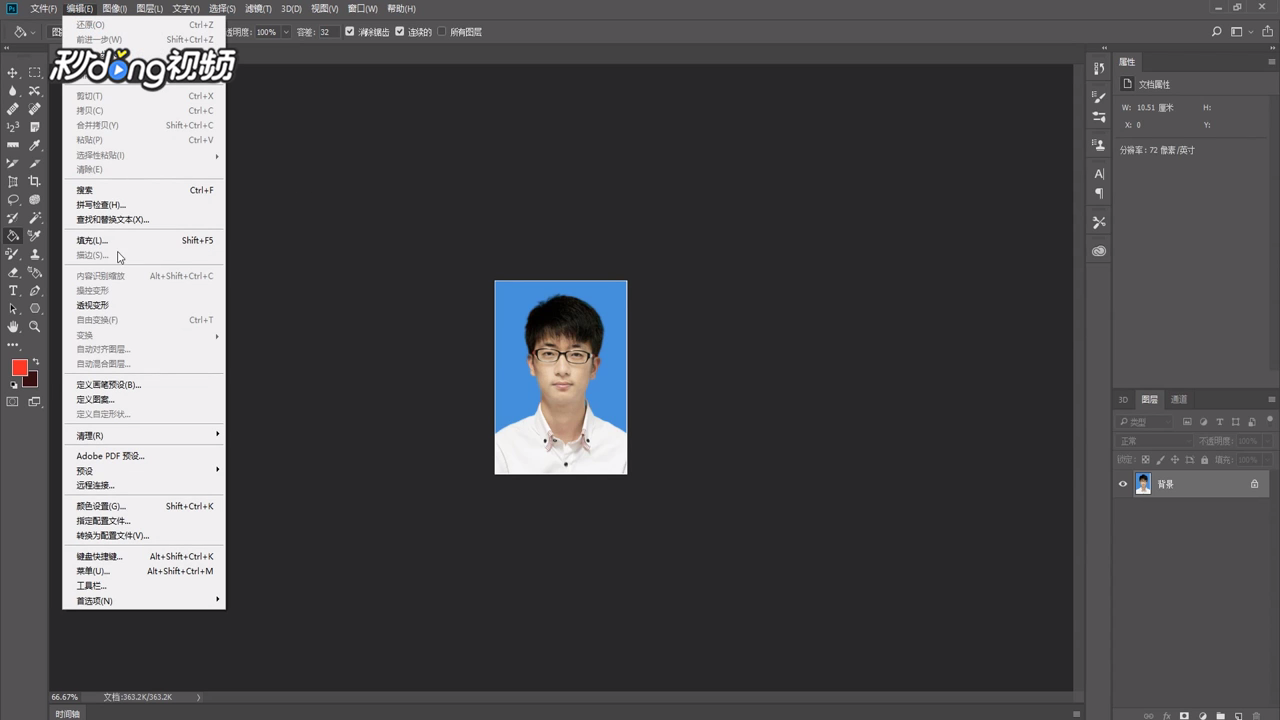Screen dimensions: 1280x720
Task: Open the Edit Toolbar three-dots button
Action: (x=12, y=345)
